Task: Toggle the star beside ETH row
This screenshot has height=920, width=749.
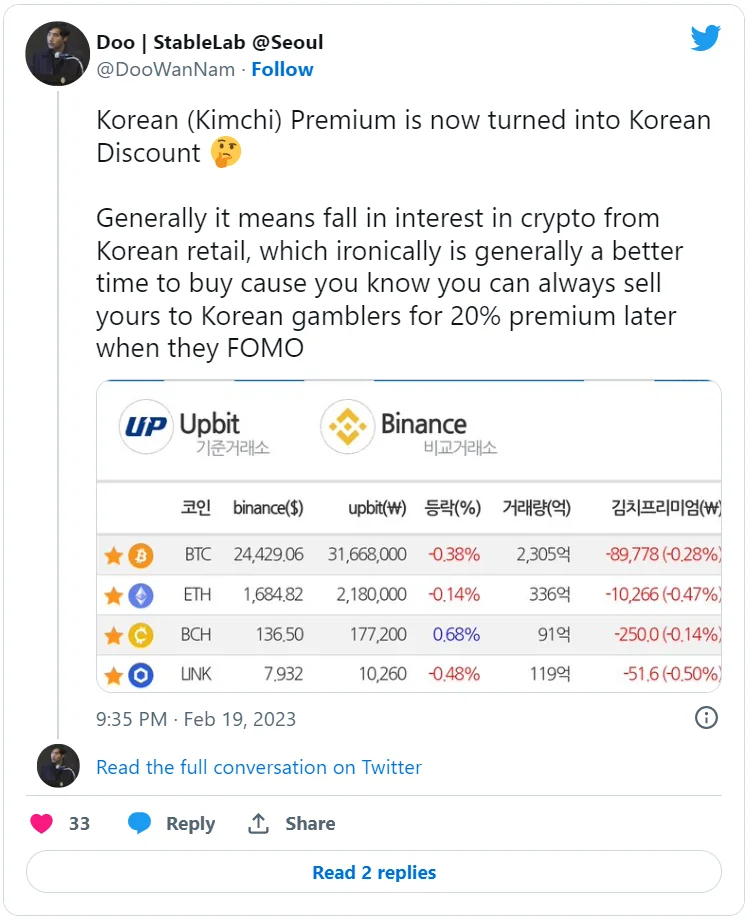Action: (x=114, y=595)
